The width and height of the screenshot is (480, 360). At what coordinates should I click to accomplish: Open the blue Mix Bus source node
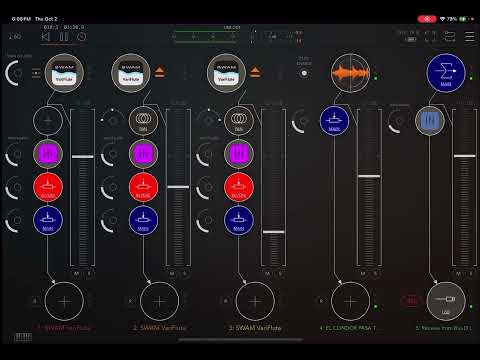[446, 73]
